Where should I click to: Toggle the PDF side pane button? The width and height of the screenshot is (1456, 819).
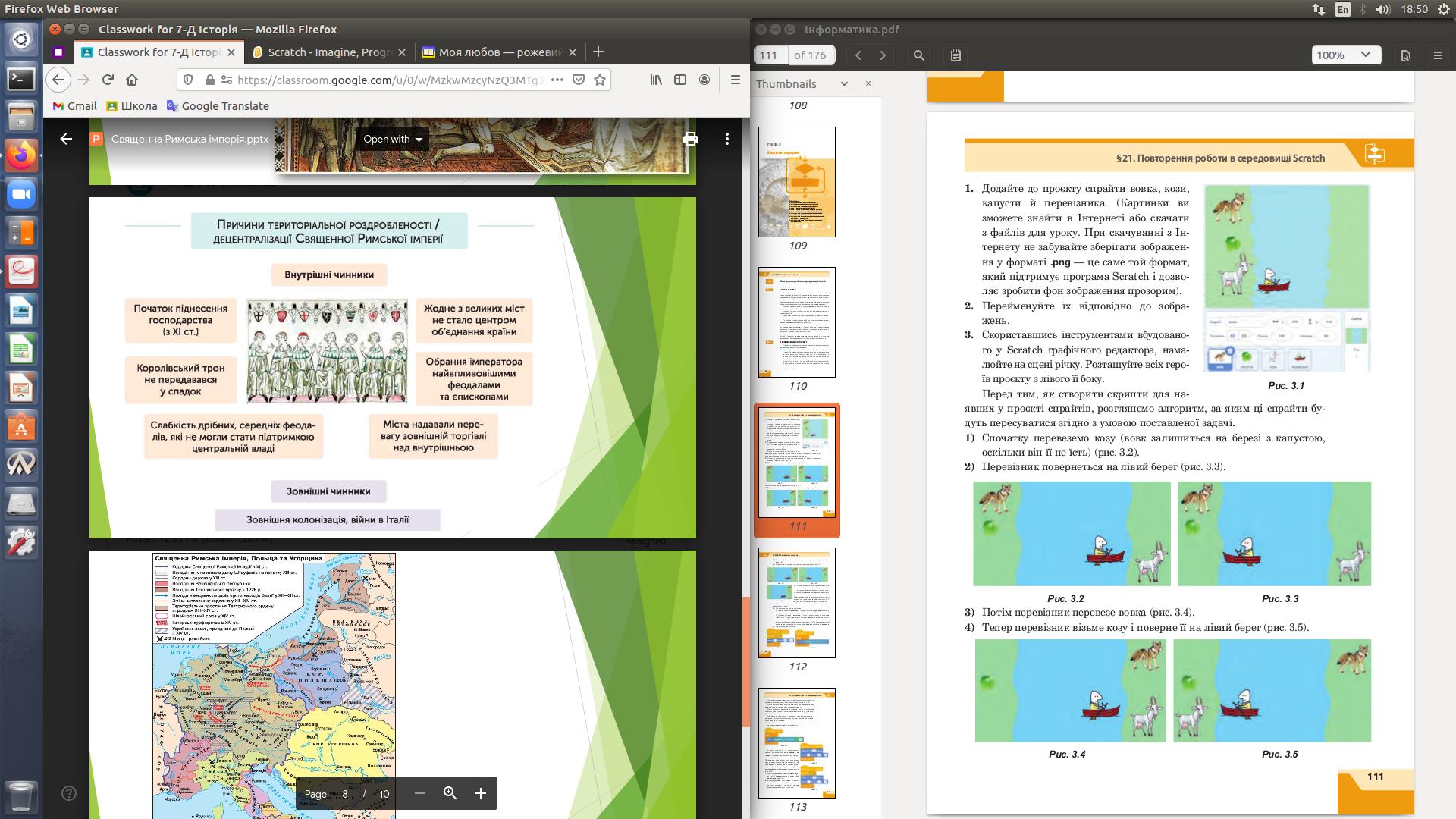click(x=955, y=55)
